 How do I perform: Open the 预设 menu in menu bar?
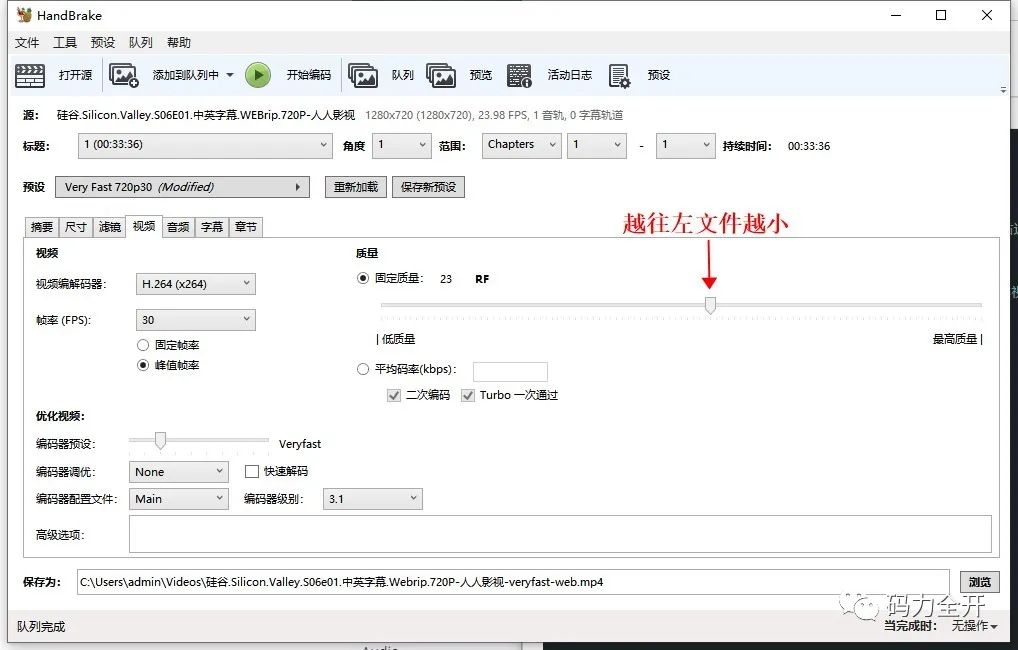(x=103, y=43)
